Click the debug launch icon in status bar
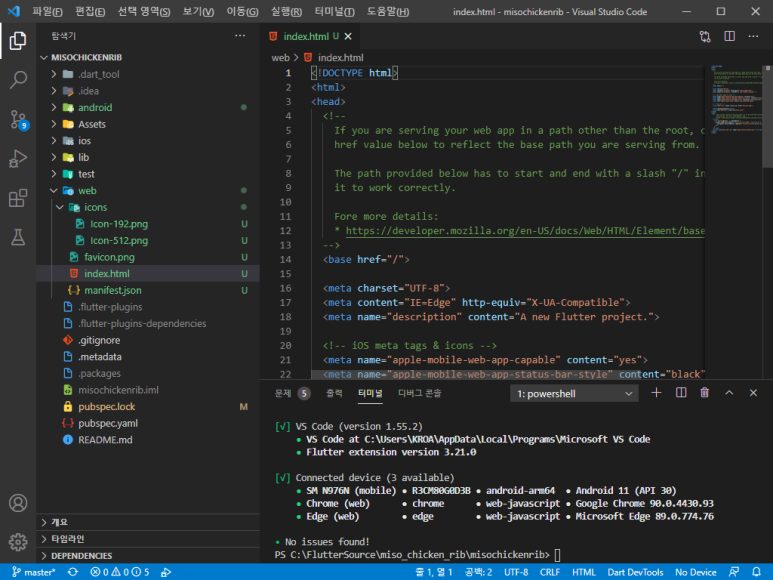The width and height of the screenshot is (773, 580). (166, 572)
